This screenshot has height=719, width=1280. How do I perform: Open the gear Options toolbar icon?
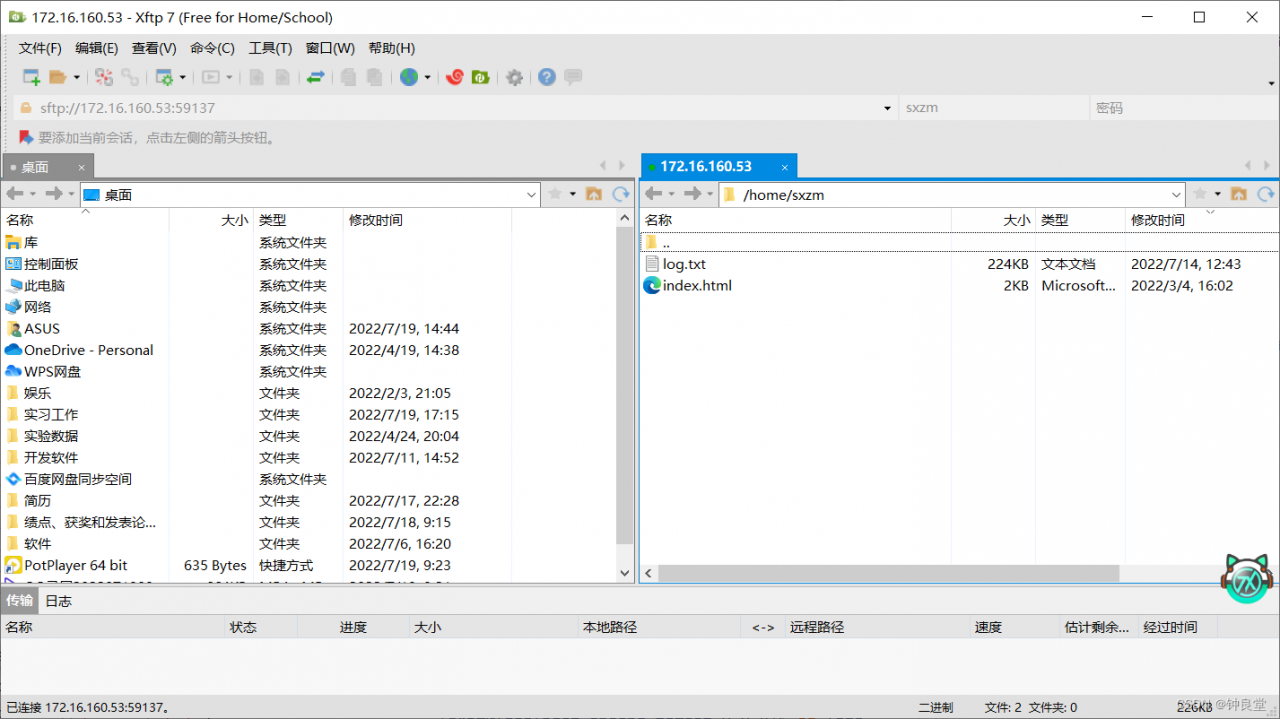point(514,77)
